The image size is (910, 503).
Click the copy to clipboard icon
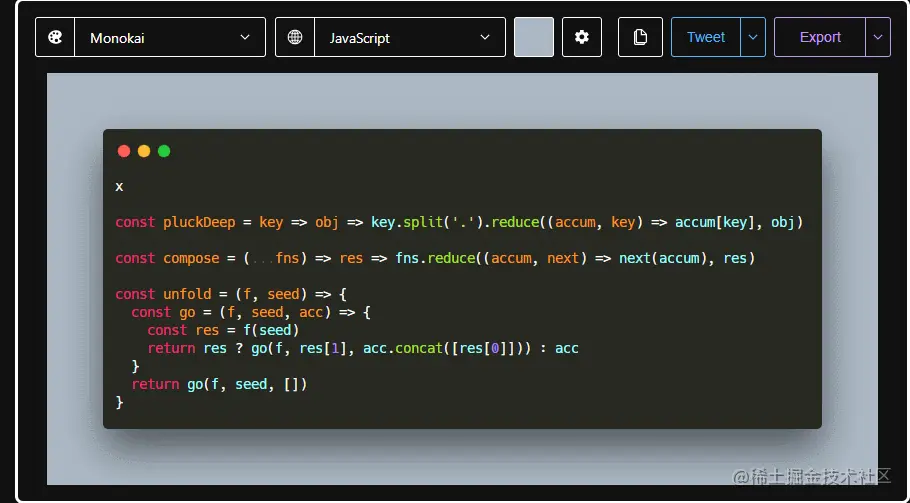click(x=640, y=37)
